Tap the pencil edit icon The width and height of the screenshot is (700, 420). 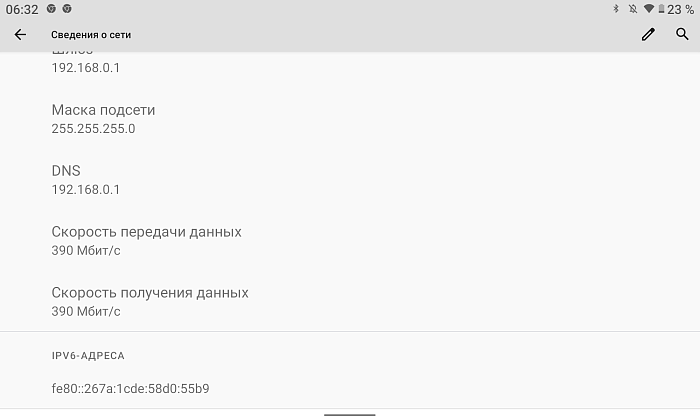(648, 34)
